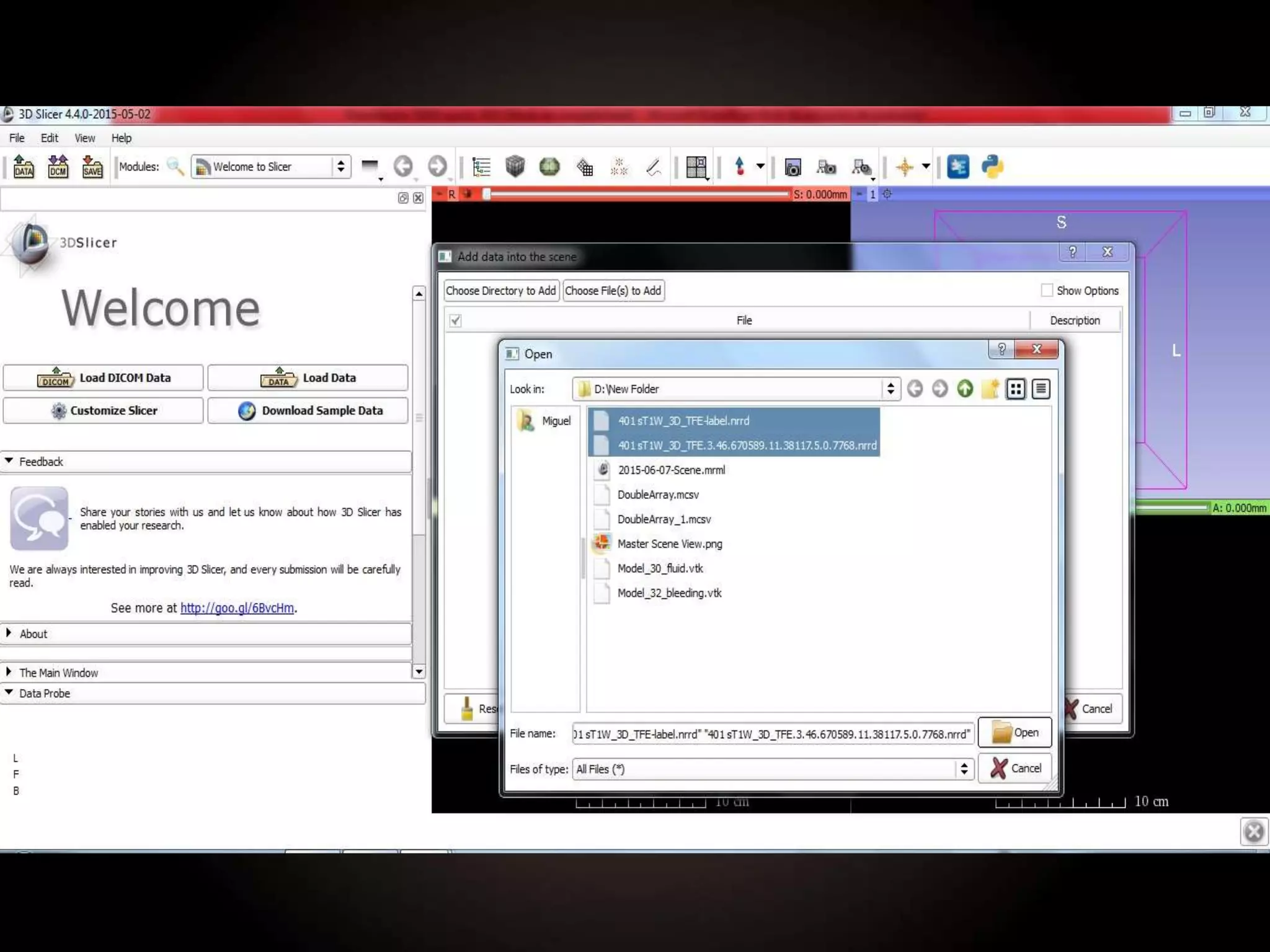The width and height of the screenshot is (1270, 952).
Task: Enable the Show Options checkbox
Action: coord(1047,290)
